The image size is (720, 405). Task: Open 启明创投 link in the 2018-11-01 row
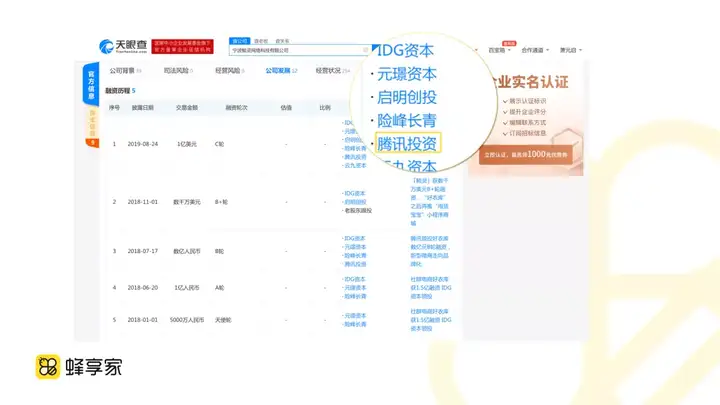(x=355, y=202)
